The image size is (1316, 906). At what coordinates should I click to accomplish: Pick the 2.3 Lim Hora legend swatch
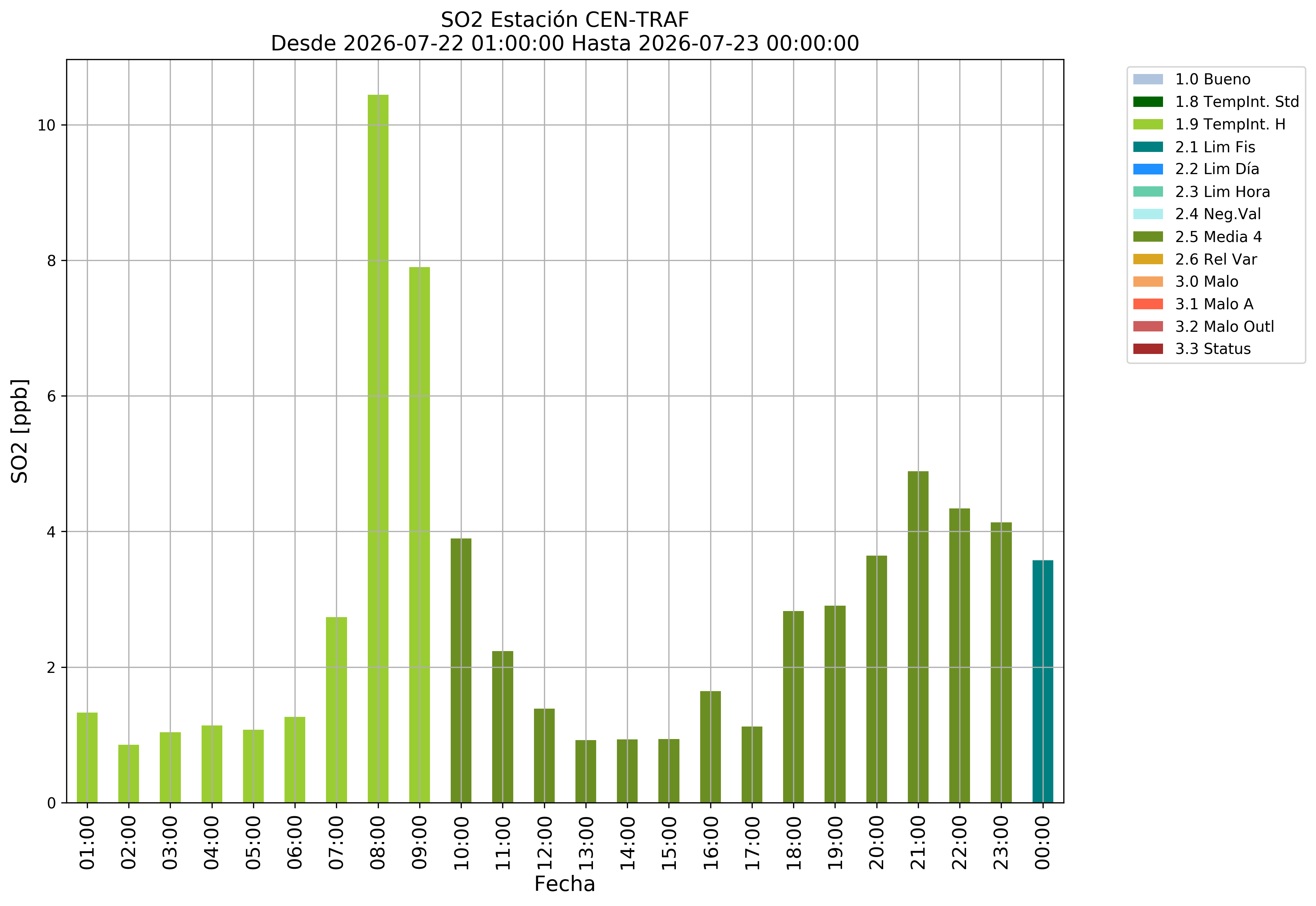point(1147,192)
